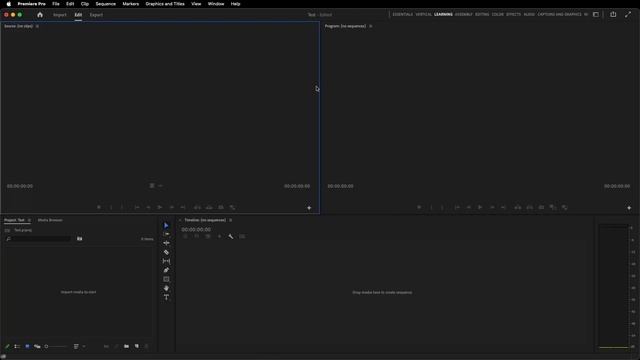Click the find bin icon beside search
This screenshot has width=640, height=360.
(80, 239)
